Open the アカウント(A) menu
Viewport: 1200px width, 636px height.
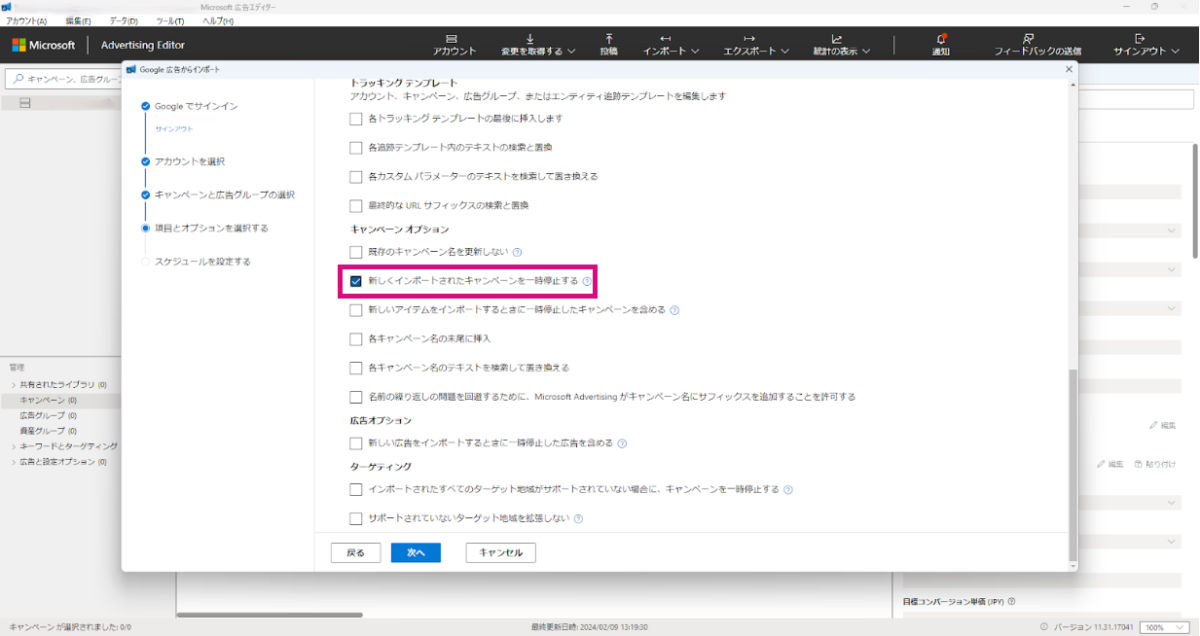click(27, 21)
